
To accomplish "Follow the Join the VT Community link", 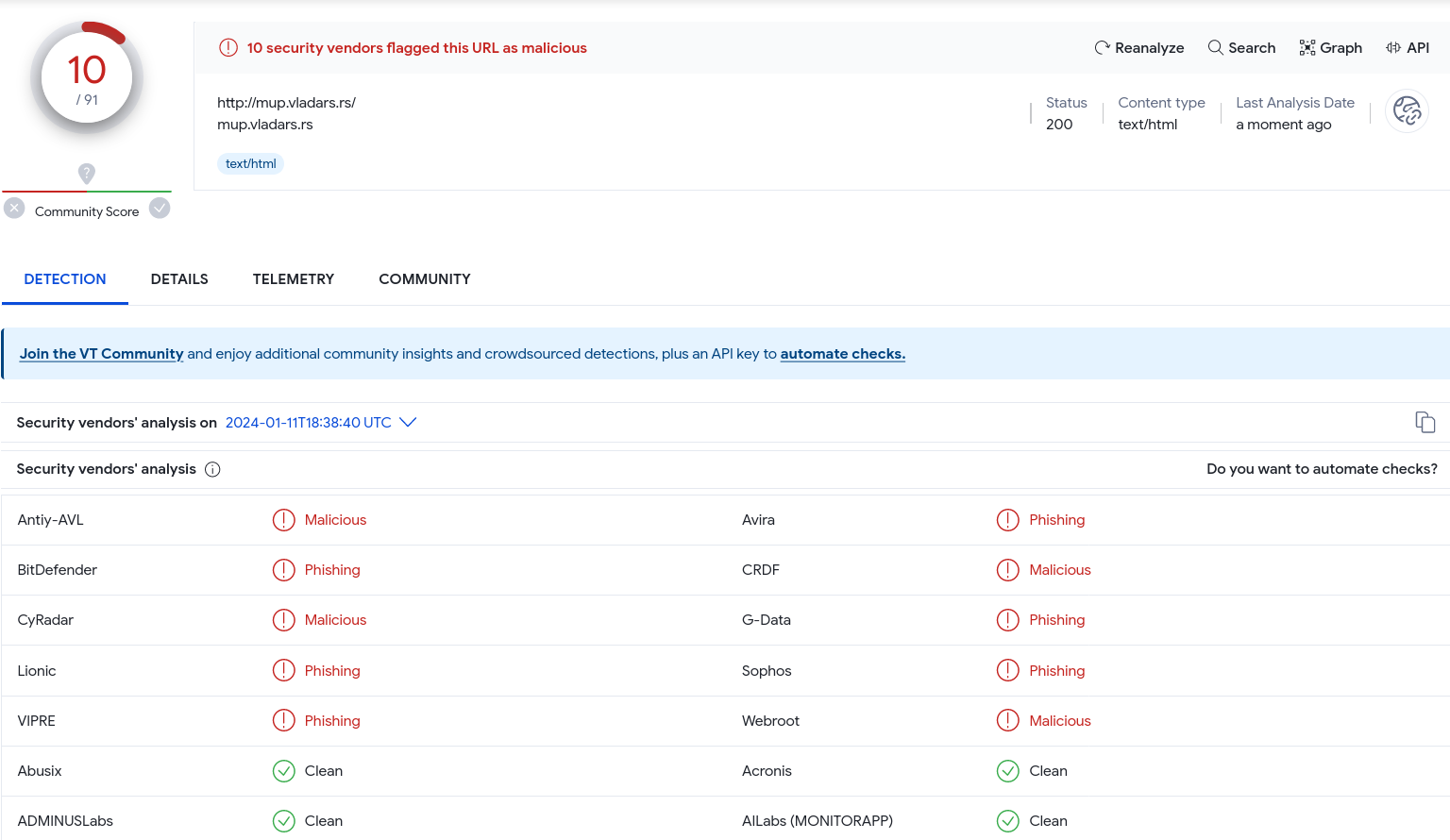I will (x=101, y=354).
